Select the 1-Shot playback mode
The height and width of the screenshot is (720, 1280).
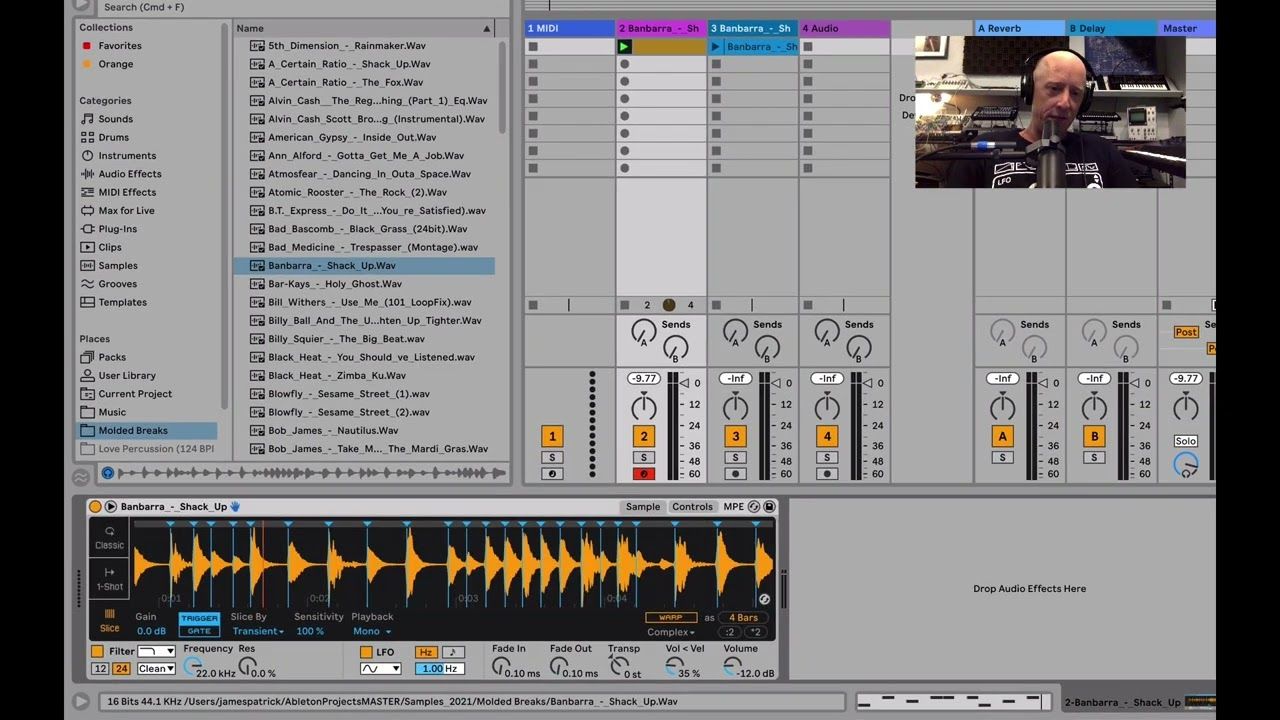click(109, 578)
